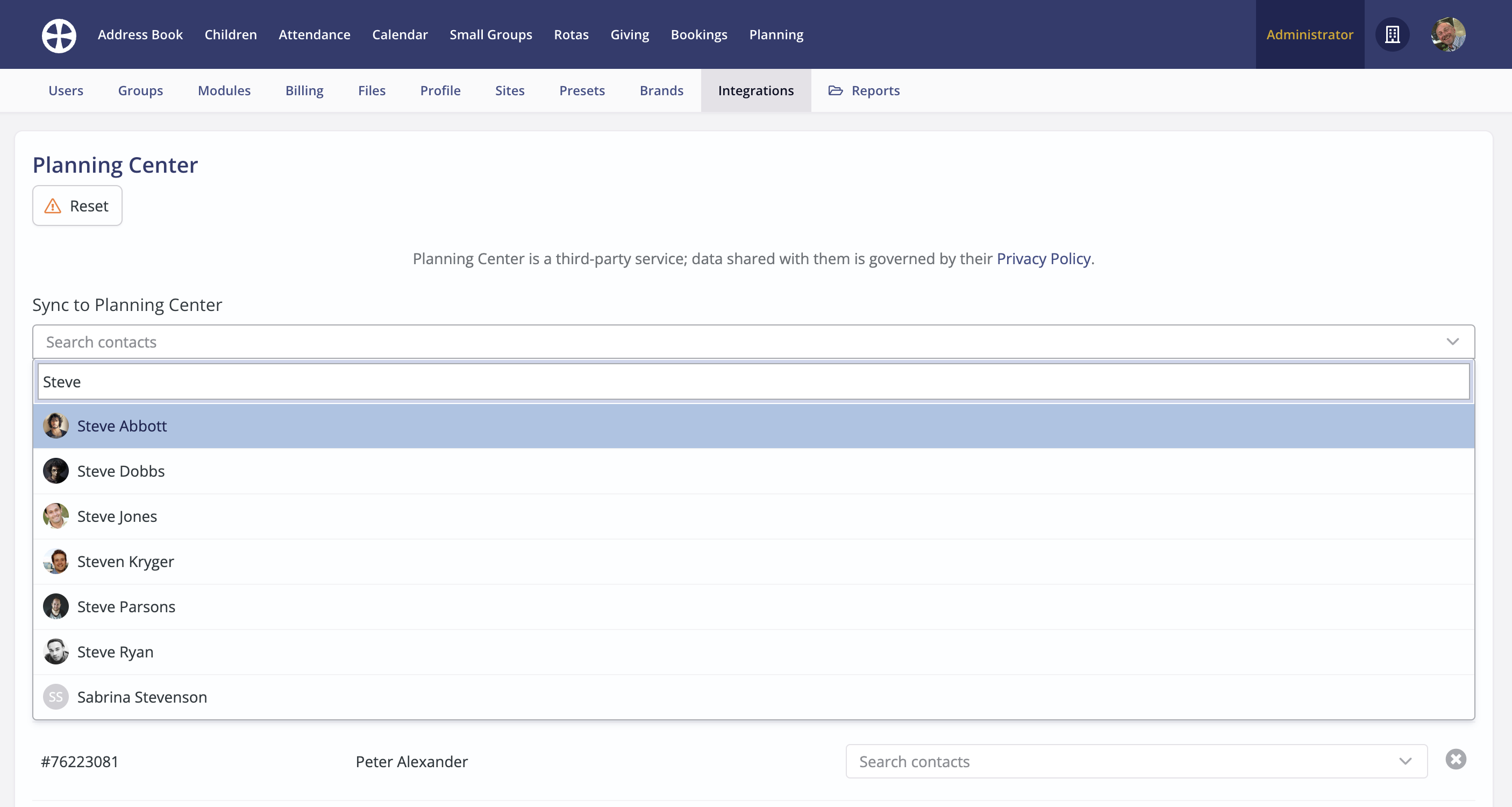Select Steven Kryger from the suggestions
Screen dimensions: 1512x807
(125, 561)
